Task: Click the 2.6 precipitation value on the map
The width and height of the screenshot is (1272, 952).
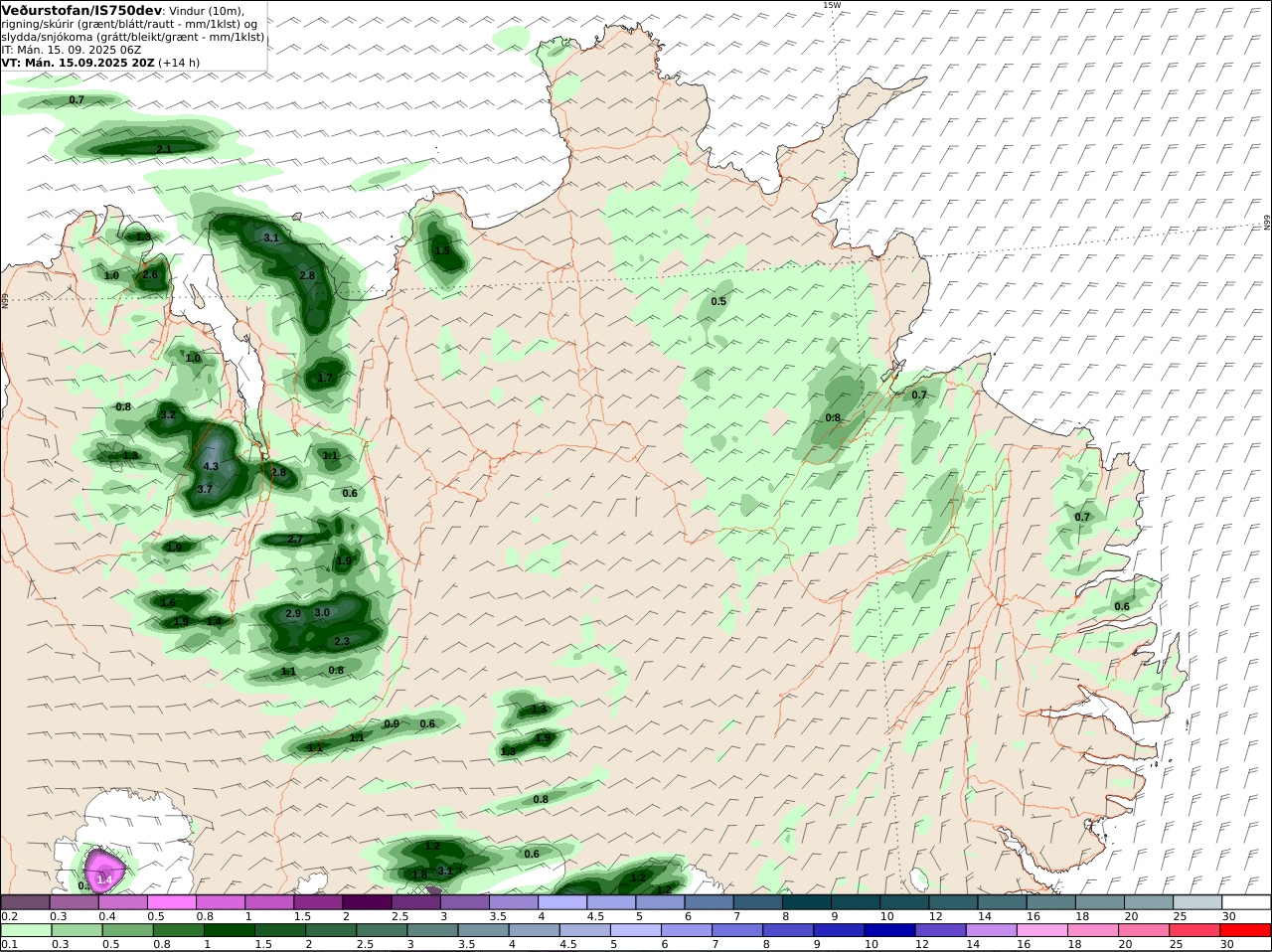Action: click(x=150, y=275)
